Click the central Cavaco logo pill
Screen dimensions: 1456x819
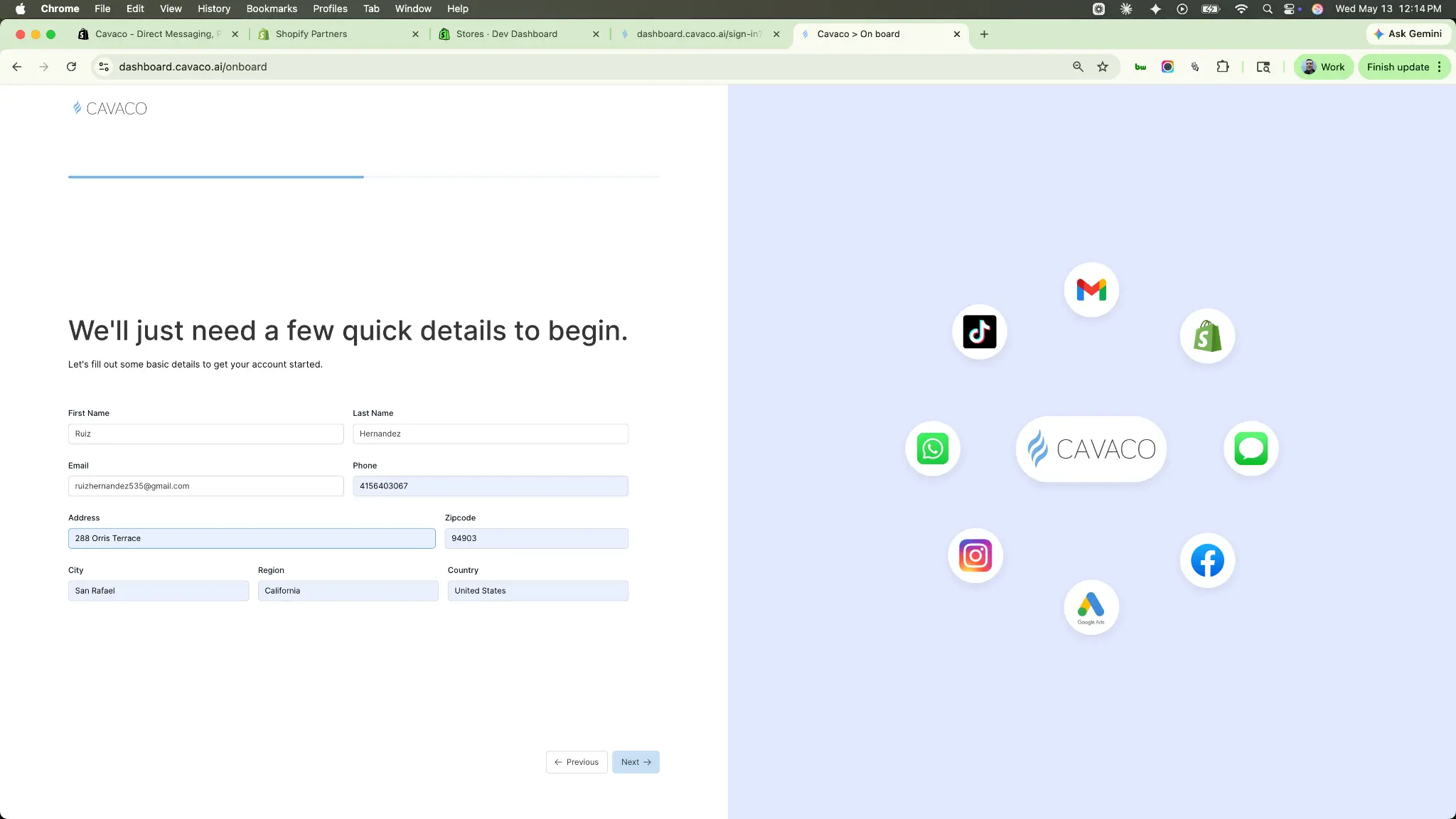(1091, 449)
